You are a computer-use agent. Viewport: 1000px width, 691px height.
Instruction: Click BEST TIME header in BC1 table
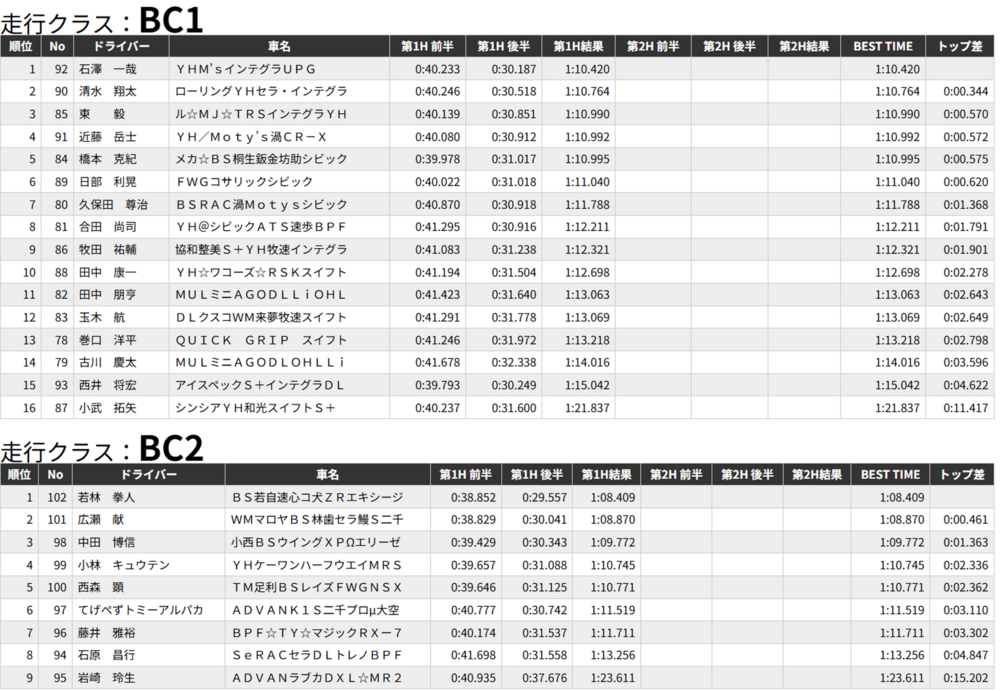pyautogui.click(x=883, y=46)
